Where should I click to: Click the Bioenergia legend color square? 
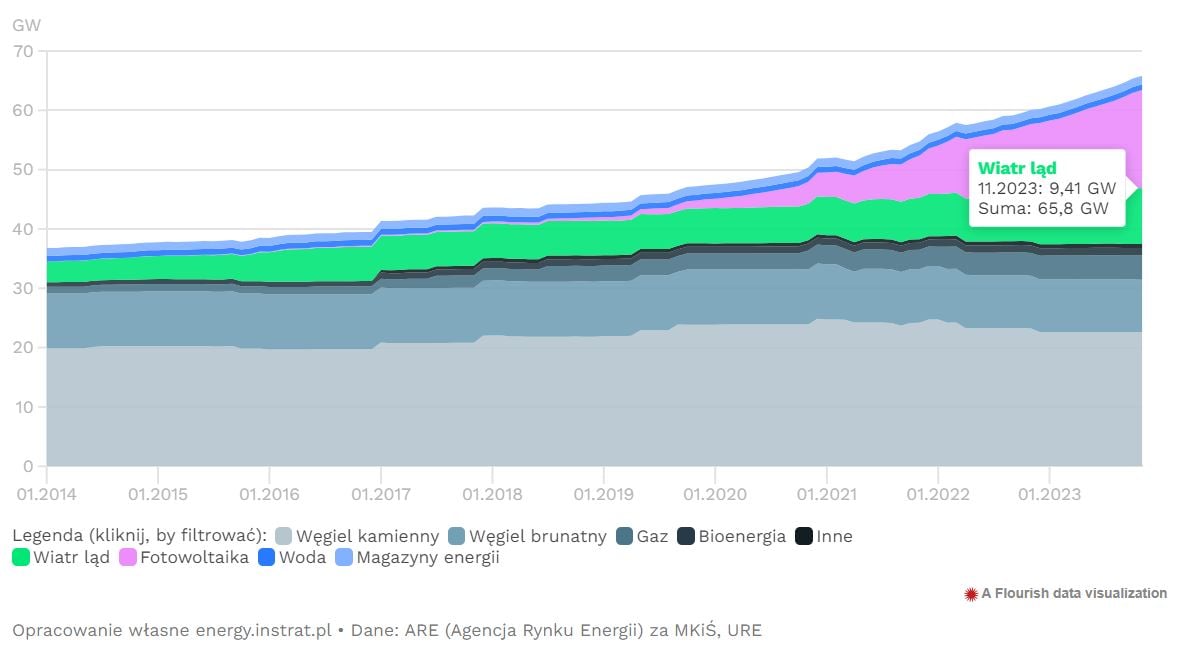click(686, 536)
